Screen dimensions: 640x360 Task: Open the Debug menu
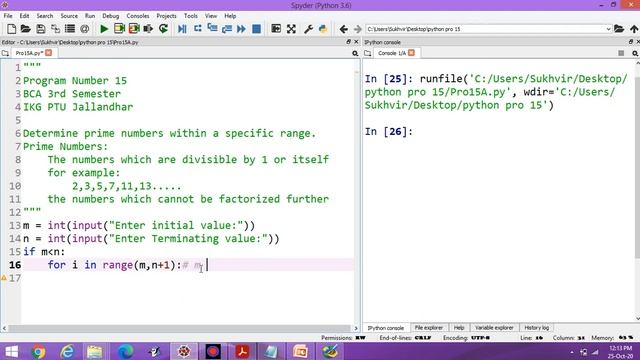pyautogui.click(x=111, y=16)
